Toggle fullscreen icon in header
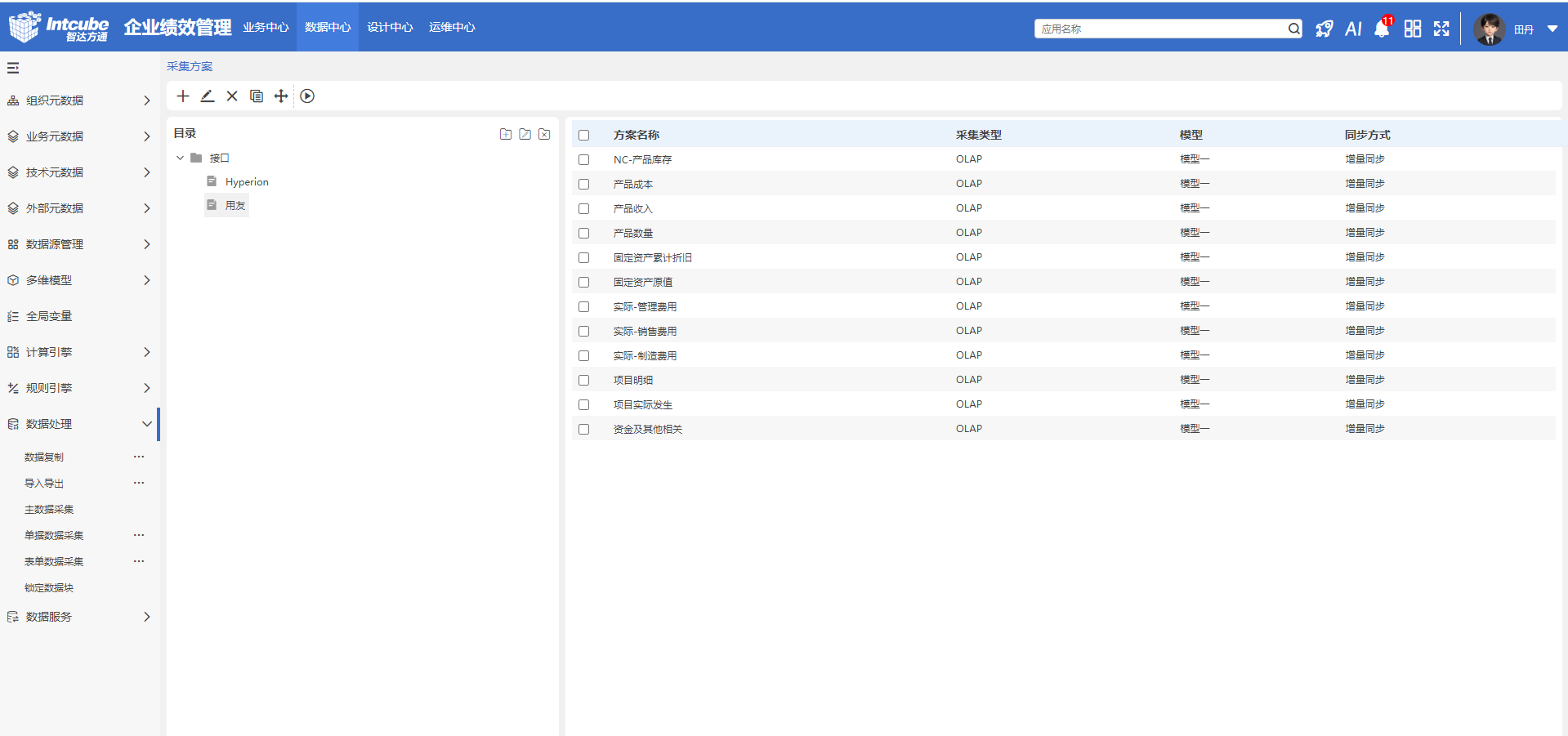Image resolution: width=1568 pixels, height=736 pixels. pyautogui.click(x=1441, y=29)
